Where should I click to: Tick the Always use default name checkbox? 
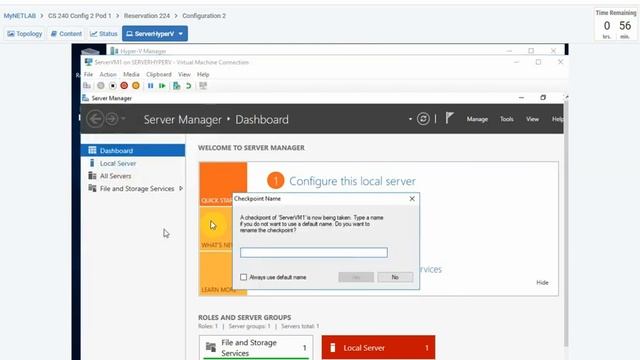(244, 277)
